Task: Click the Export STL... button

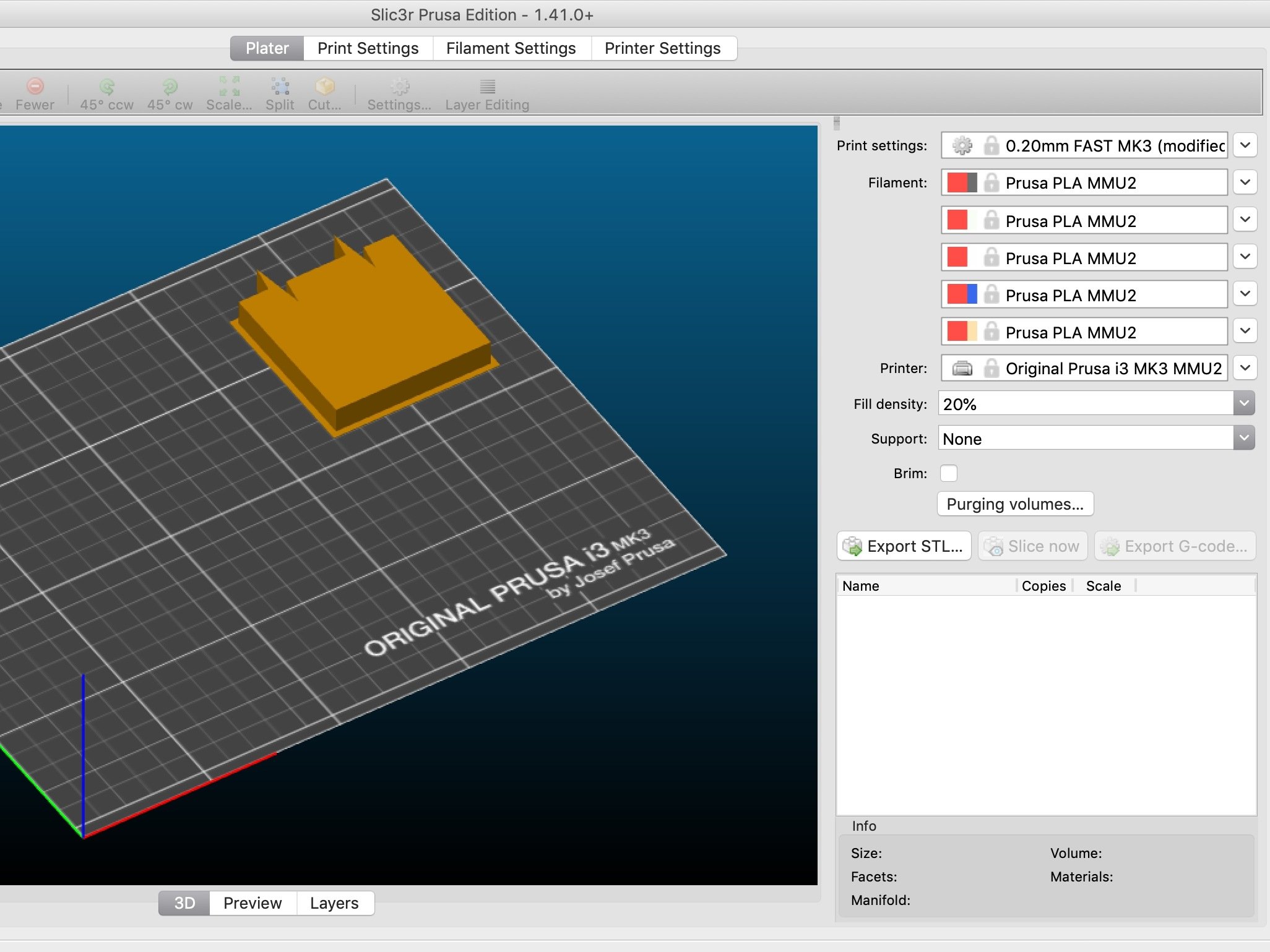Action: pyautogui.click(x=904, y=546)
